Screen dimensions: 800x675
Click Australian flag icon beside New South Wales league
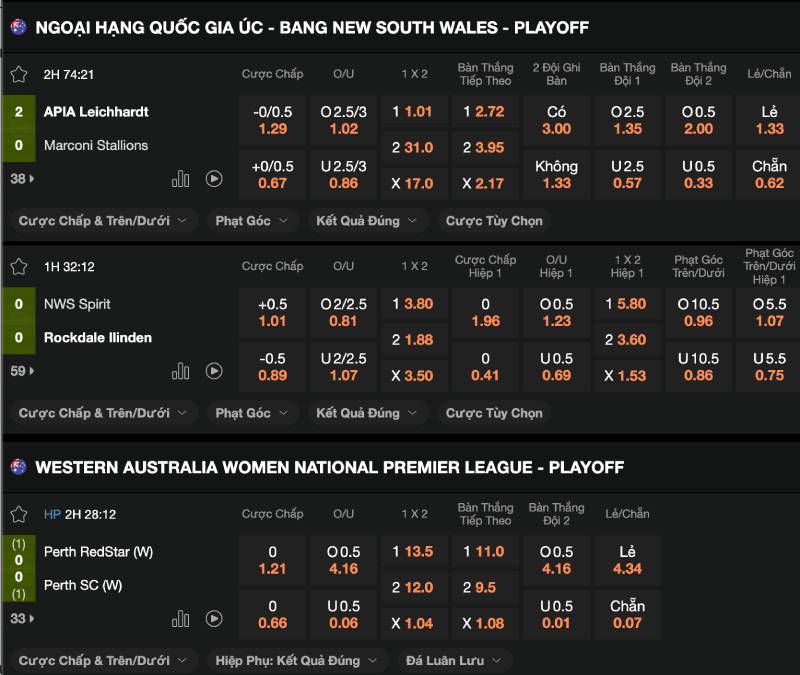pyautogui.click(x=18, y=27)
